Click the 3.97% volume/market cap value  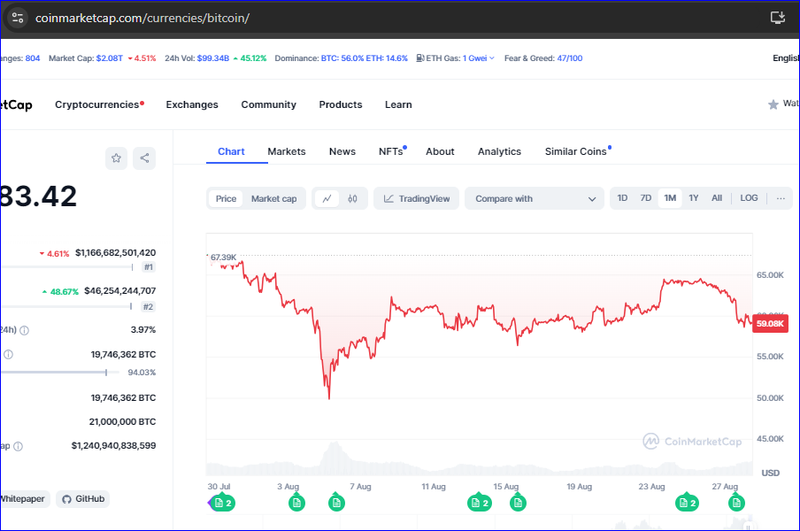click(143, 330)
